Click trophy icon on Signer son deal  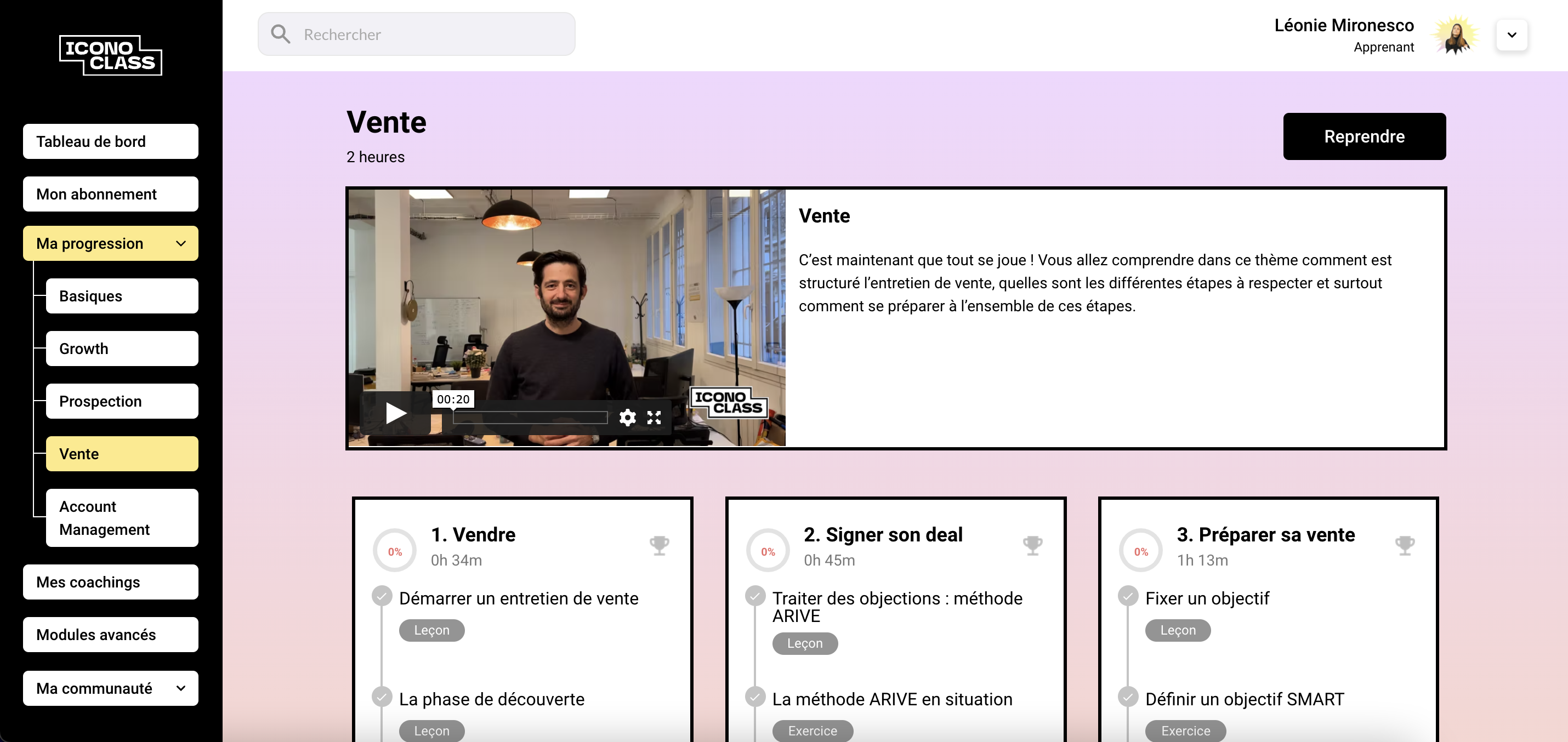[1032, 545]
